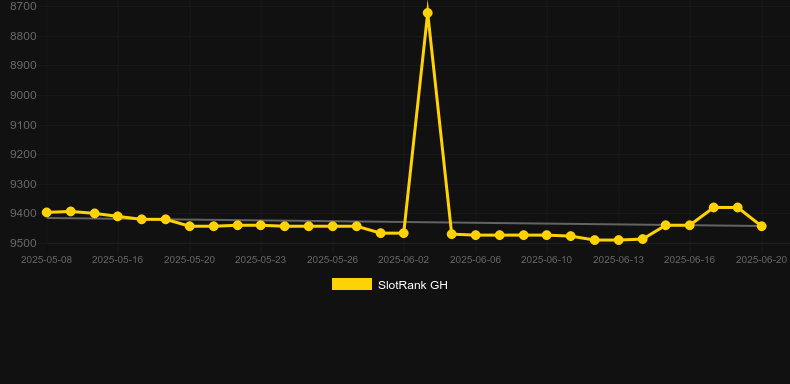This screenshot has width=790, height=384.
Task: Click the 8700 label at the top of the y-axis
Action: pyautogui.click(x=23, y=7)
